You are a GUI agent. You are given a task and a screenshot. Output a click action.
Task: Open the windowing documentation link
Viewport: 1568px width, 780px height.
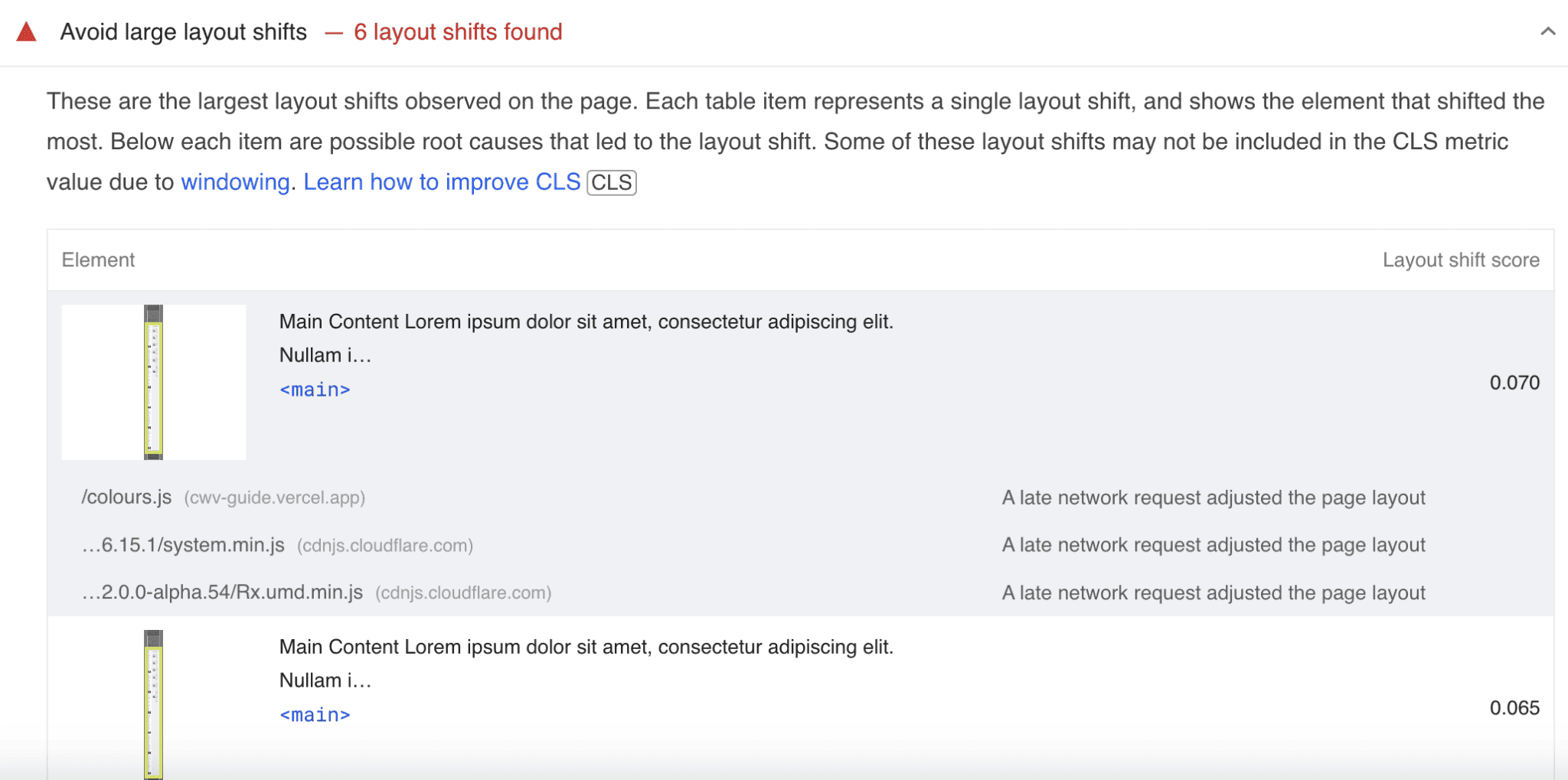point(234,181)
